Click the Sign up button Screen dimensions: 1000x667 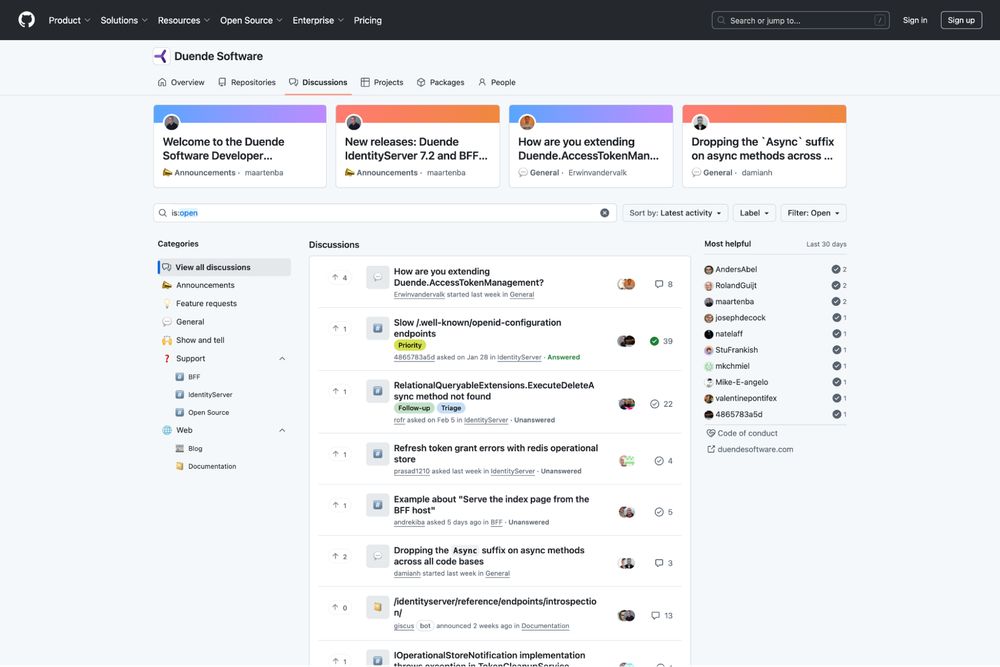pos(961,20)
